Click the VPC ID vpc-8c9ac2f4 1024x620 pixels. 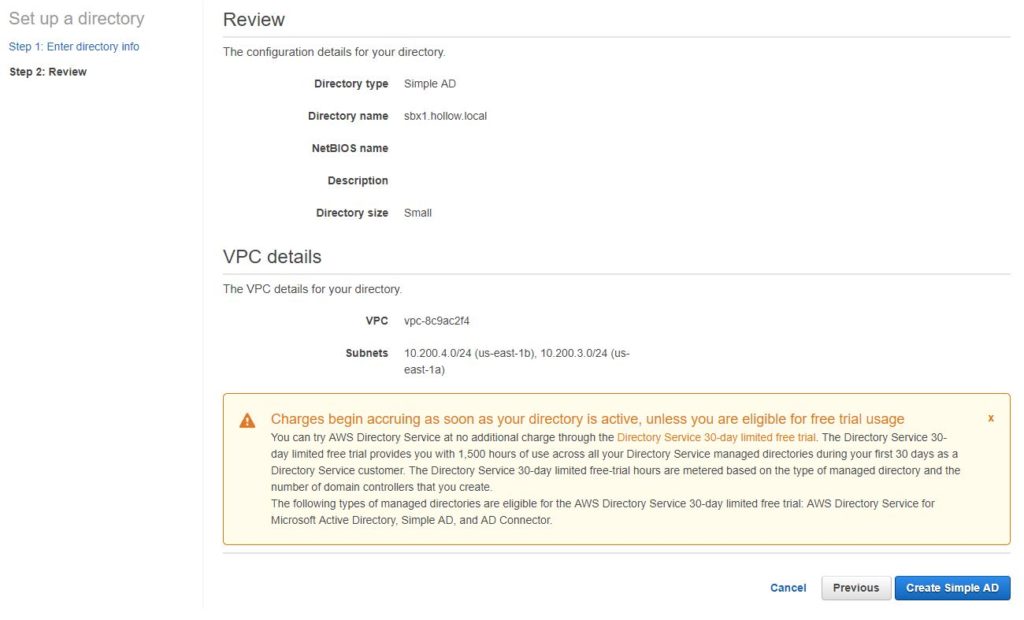pos(437,321)
